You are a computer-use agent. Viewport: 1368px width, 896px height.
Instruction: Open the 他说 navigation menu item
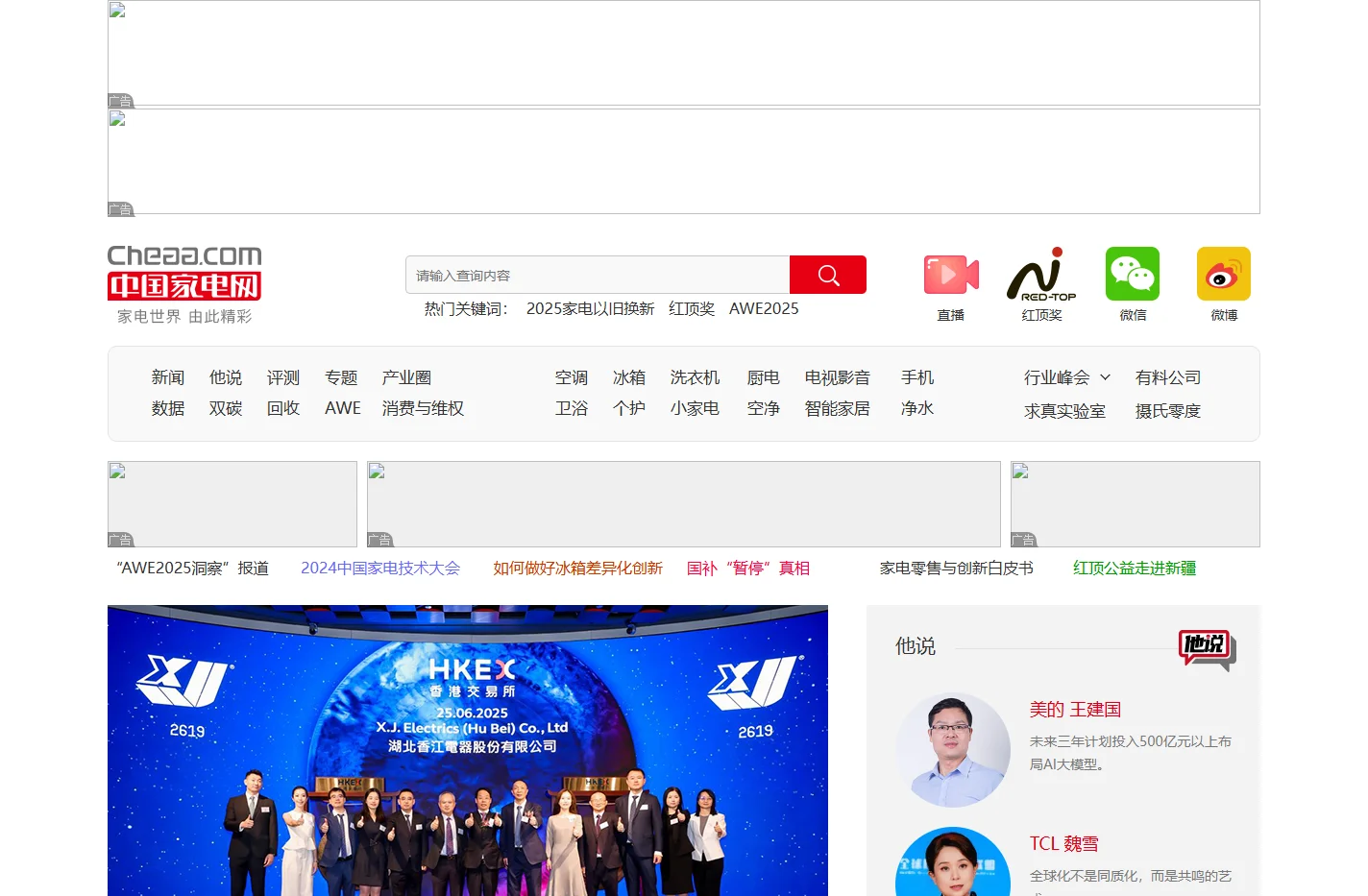pyautogui.click(x=226, y=377)
